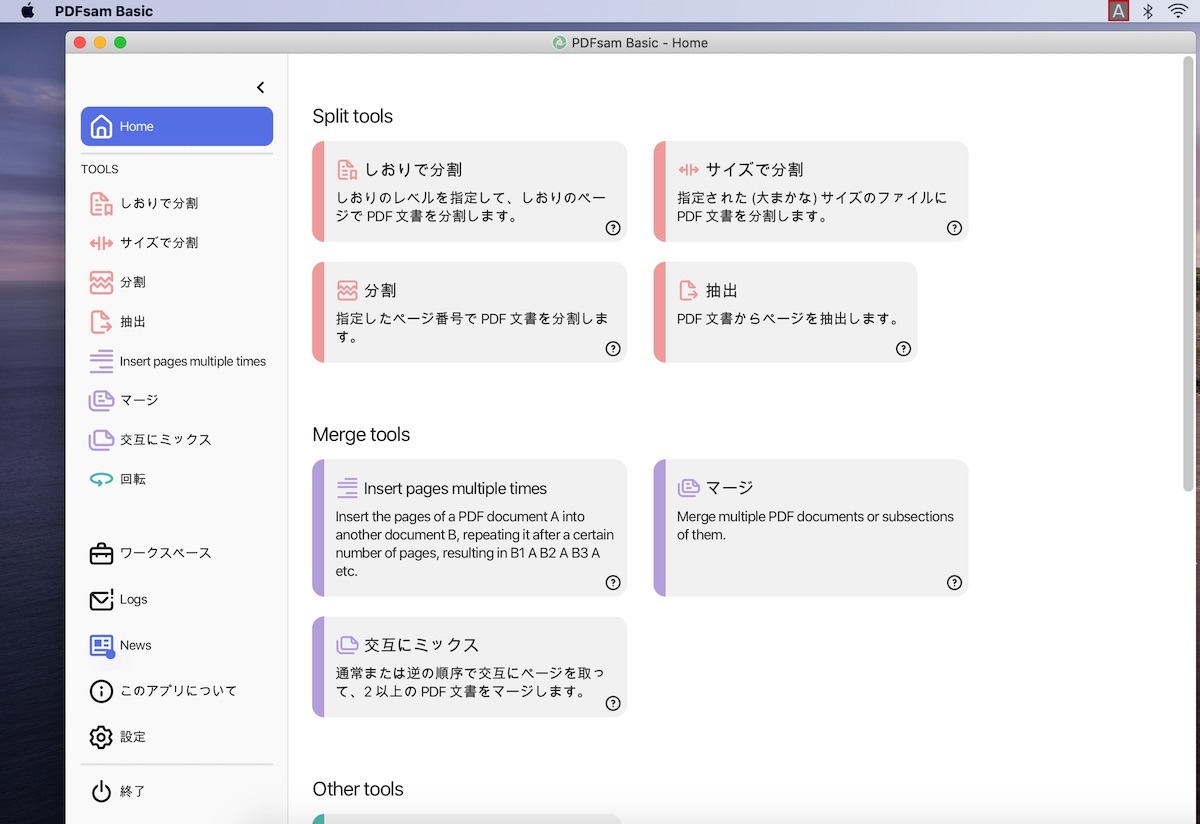Click Bluetooth icon in menu bar
This screenshot has width=1200, height=824.
coord(1148,11)
